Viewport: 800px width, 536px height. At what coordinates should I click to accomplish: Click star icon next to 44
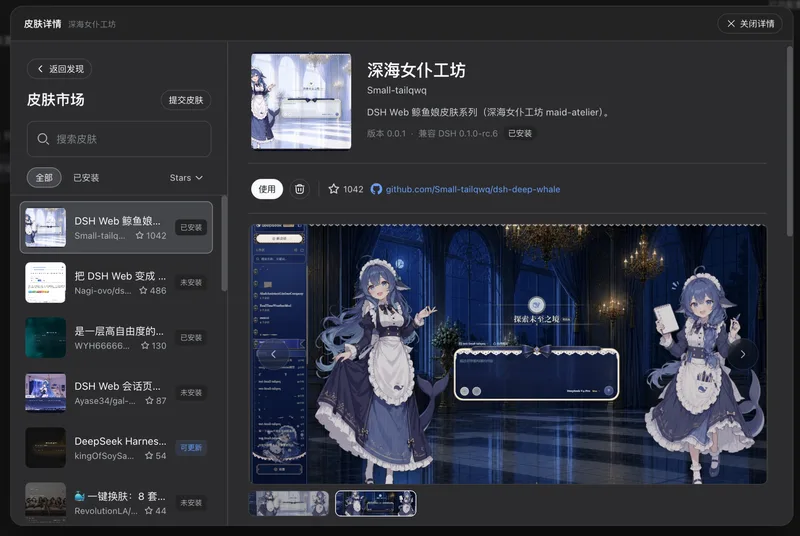[149, 511]
